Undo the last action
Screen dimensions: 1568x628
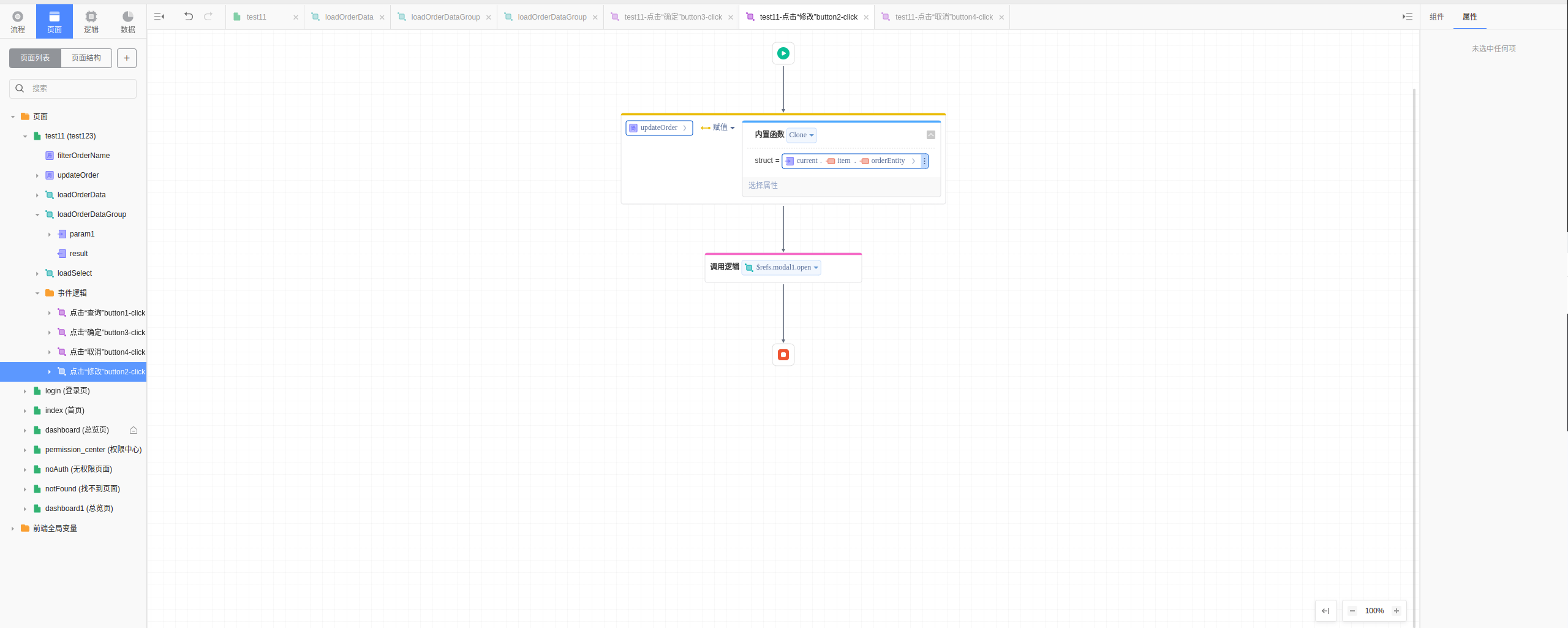point(189,17)
